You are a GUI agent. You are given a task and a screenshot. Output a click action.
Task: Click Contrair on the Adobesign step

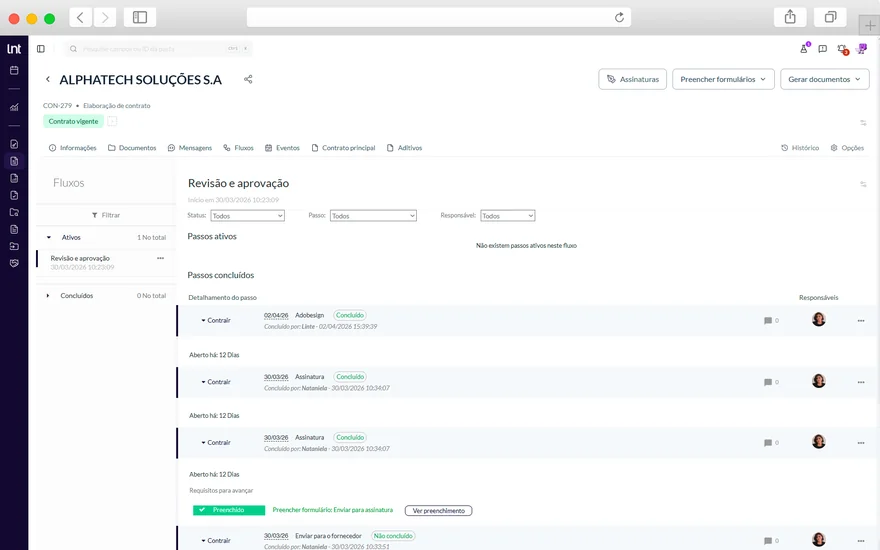coord(216,320)
